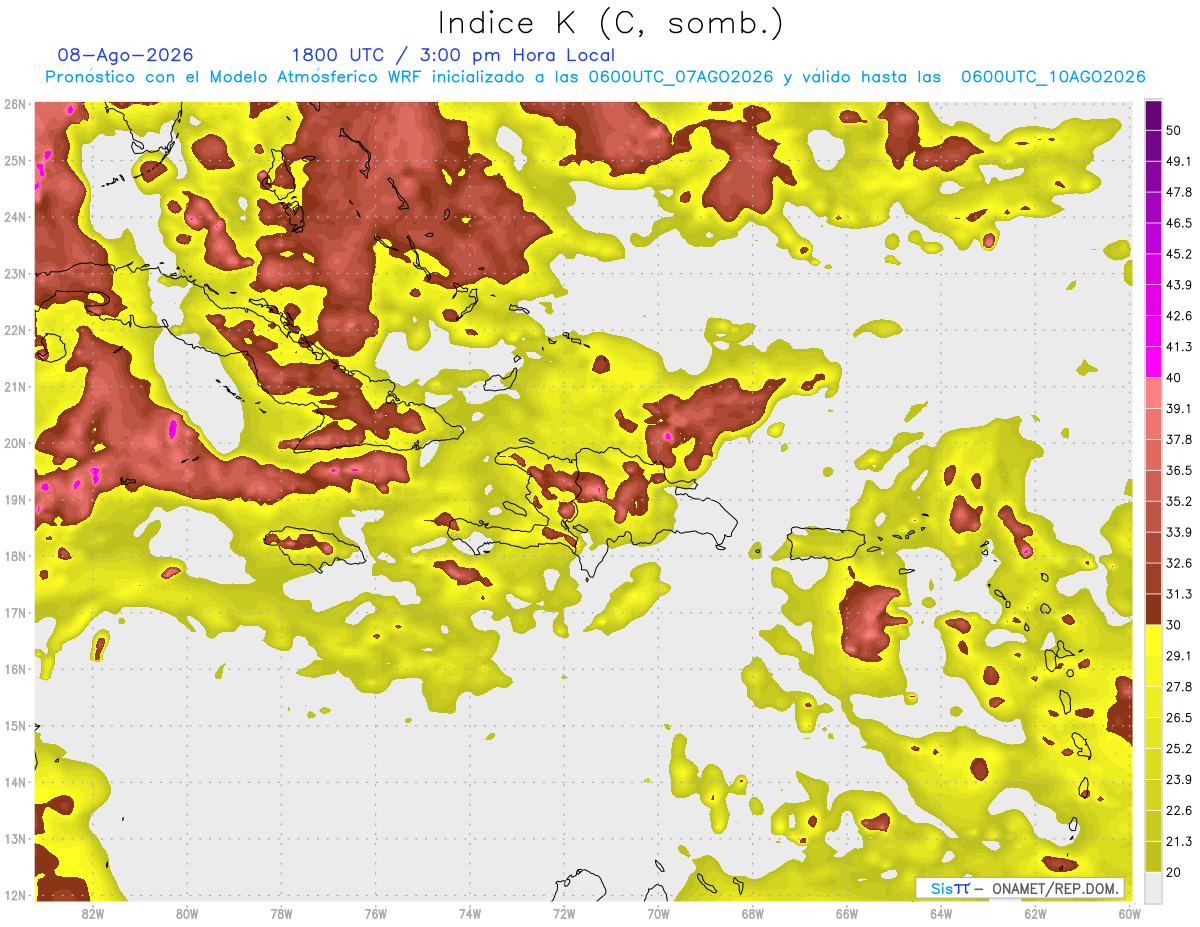Select the date label 08-Ago-2026
The width and height of the screenshot is (1200, 927).
tap(125, 55)
